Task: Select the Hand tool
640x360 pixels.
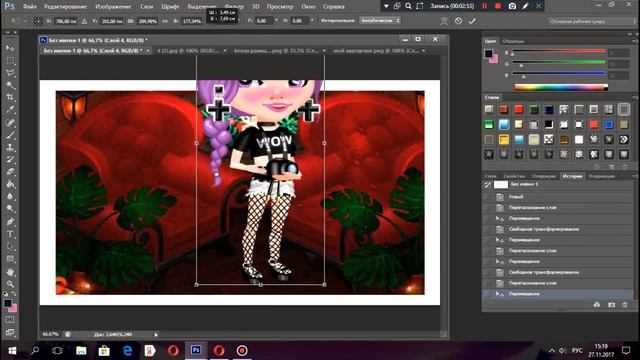Action: tap(10, 271)
